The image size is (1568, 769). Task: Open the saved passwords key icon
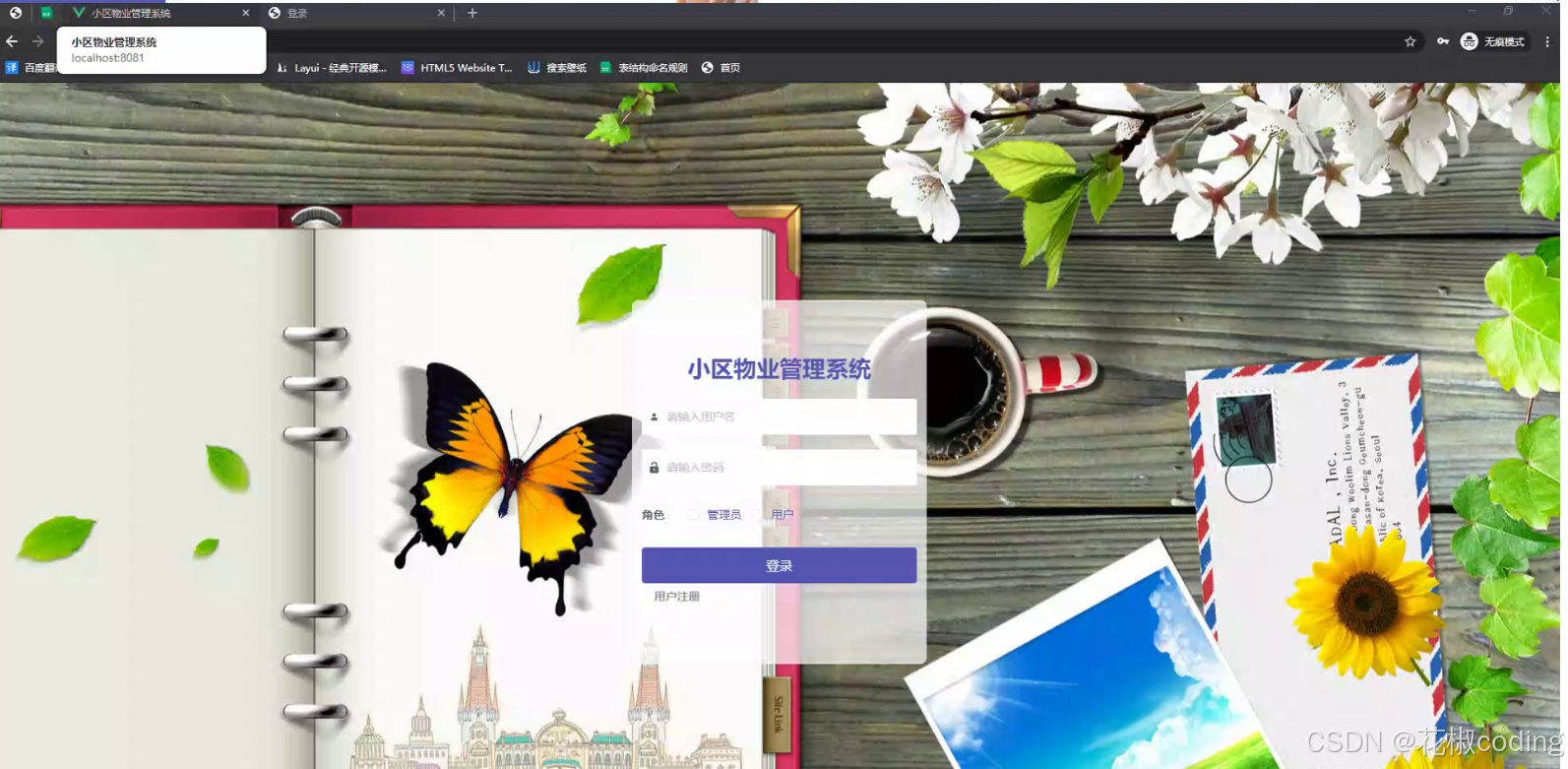click(1442, 41)
